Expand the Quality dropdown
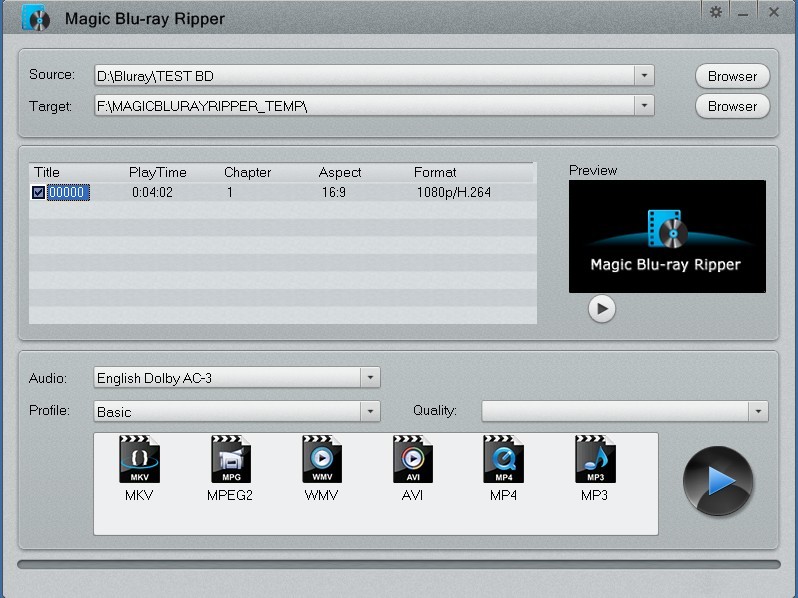This screenshot has height=598, width=798. [758, 411]
